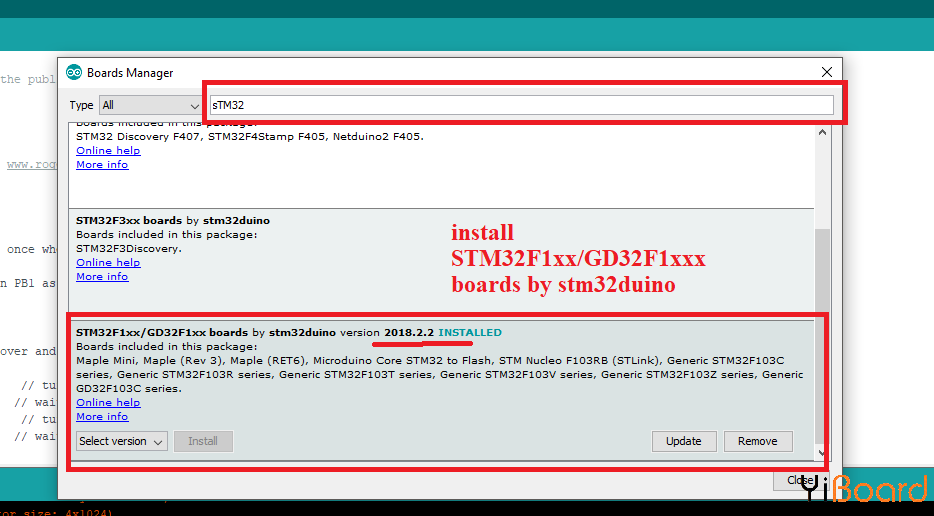Open the Type filter dropdown
The height and width of the screenshot is (516, 934).
(151, 105)
